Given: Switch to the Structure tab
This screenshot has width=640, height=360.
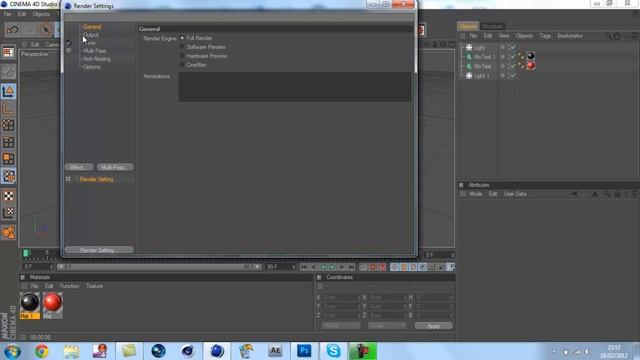Looking at the screenshot, I should 492,26.
